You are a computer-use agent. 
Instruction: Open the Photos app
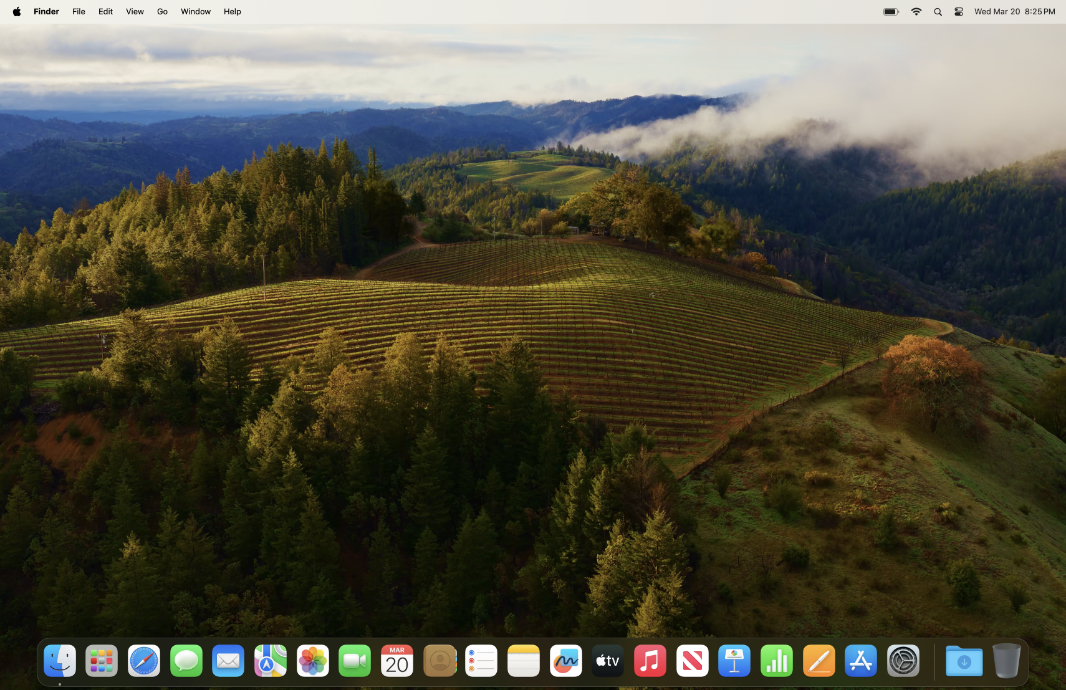(312, 660)
